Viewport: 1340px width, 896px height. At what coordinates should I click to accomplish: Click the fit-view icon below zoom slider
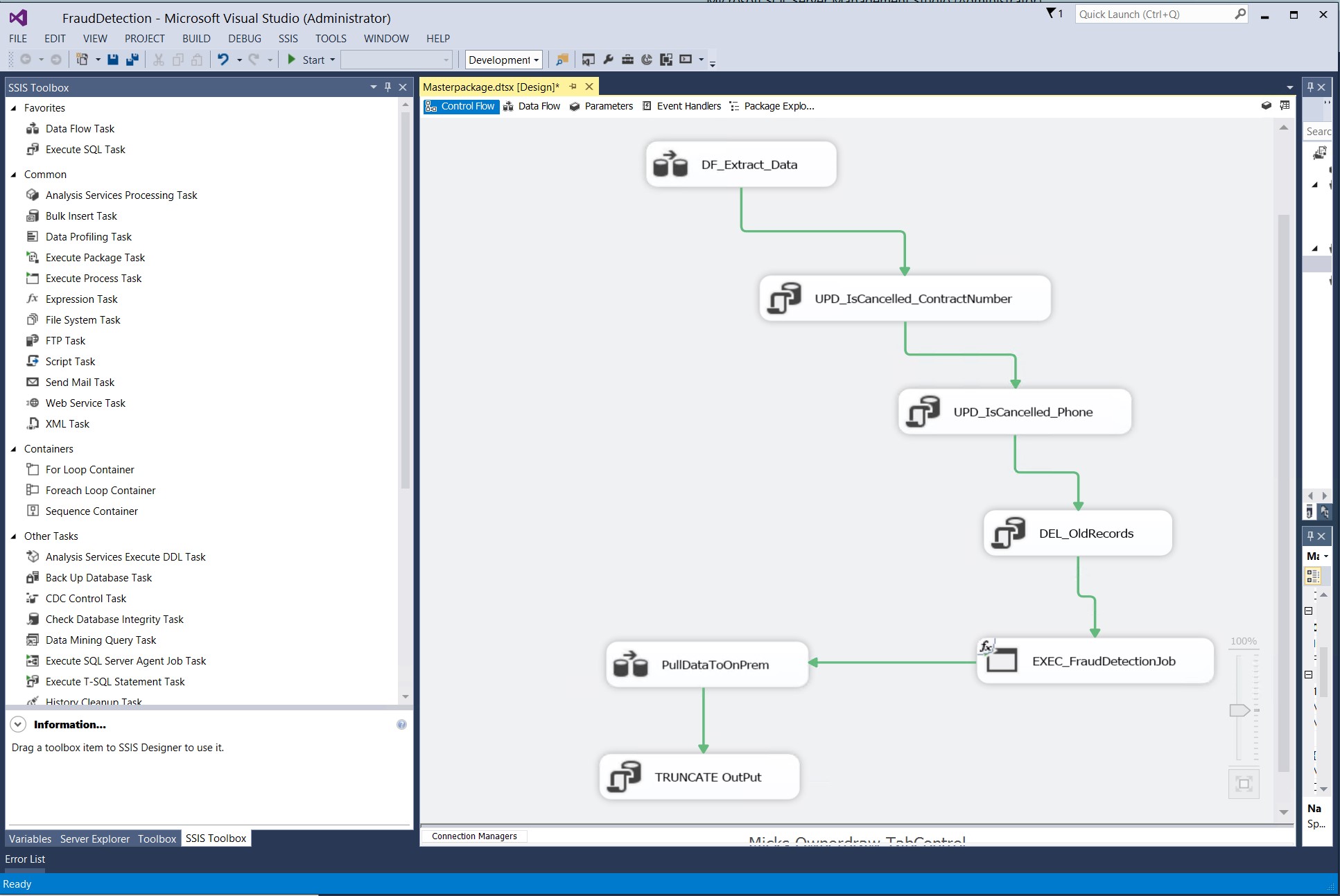coord(1244,784)
